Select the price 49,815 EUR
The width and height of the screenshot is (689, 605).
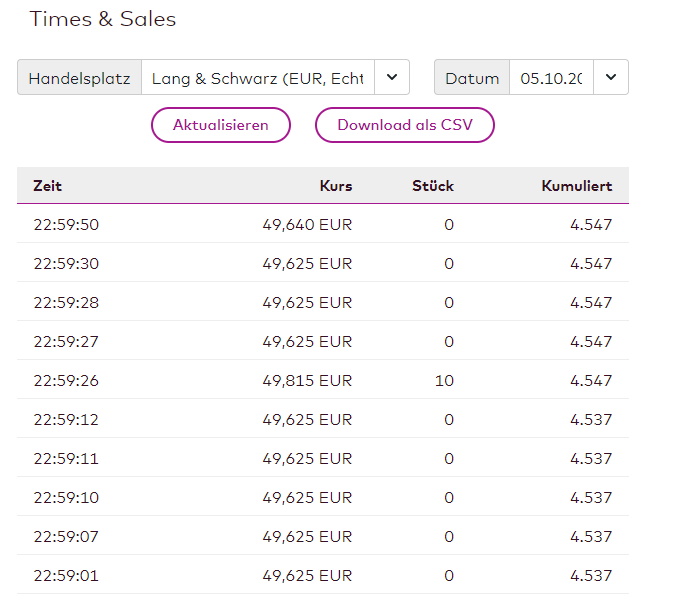pyautogui.click(x=307, y=380)
